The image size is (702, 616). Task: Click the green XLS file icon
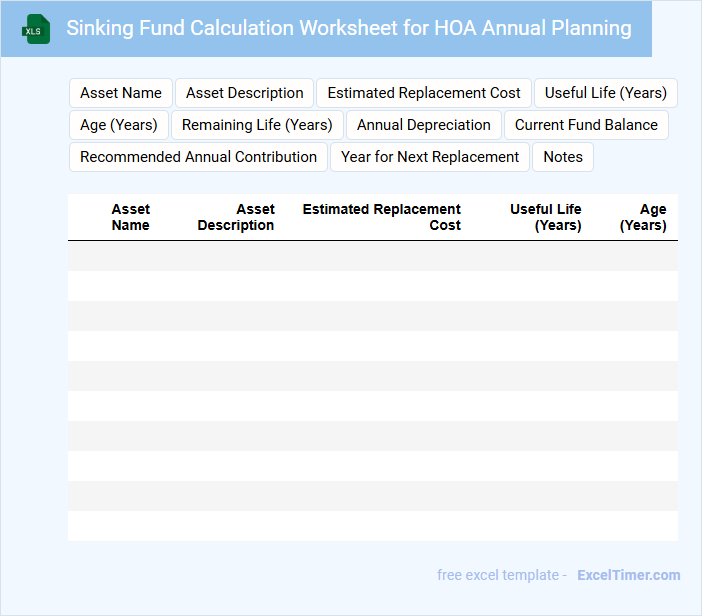tap(36, 30)
